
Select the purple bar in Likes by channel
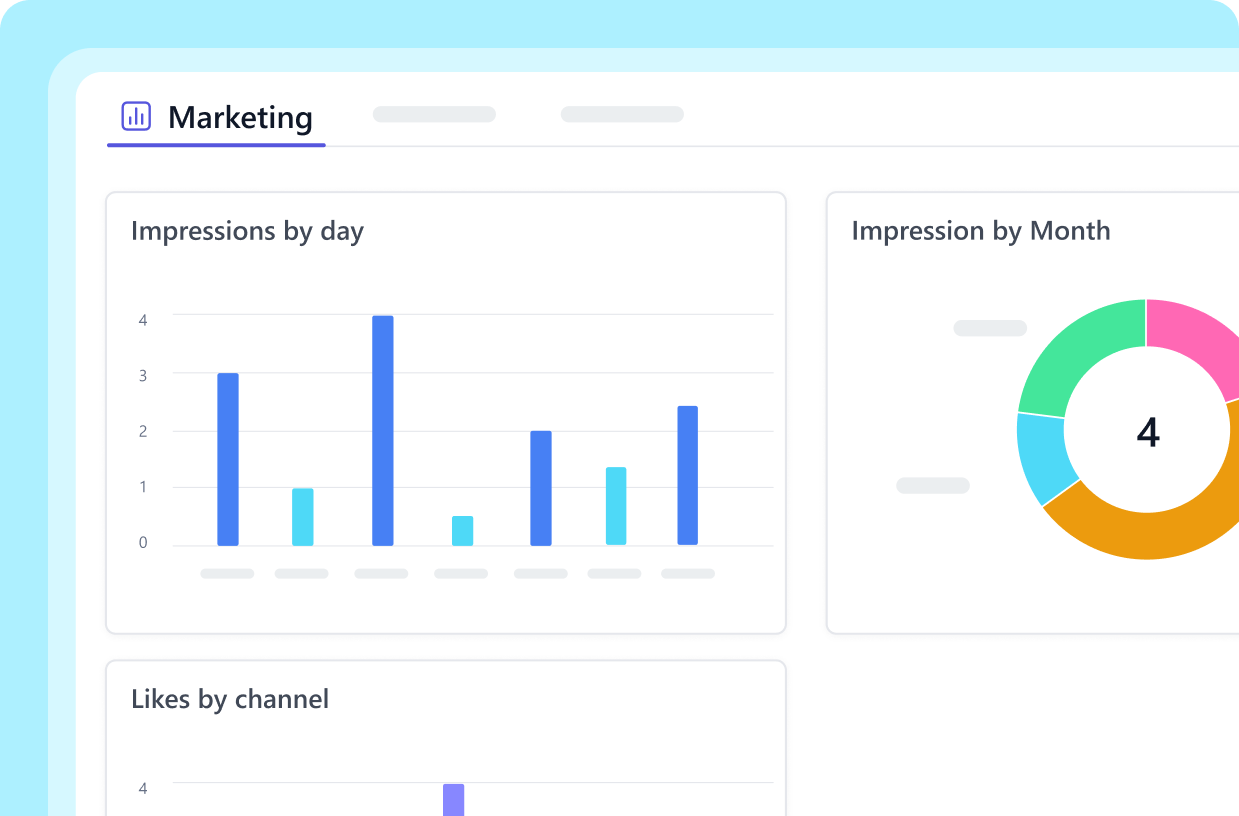click(453, 800)
